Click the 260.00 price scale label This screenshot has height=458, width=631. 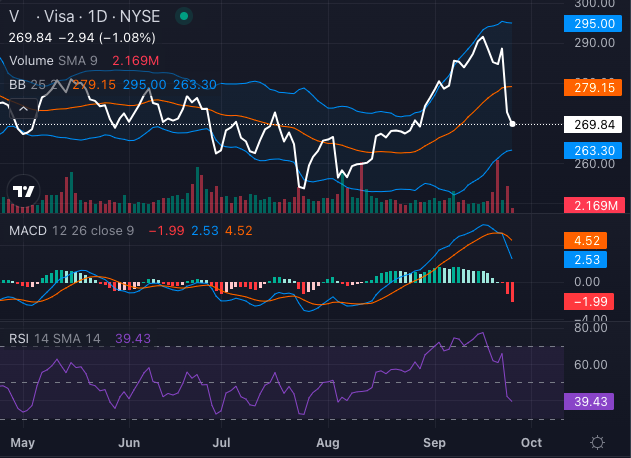click(594, 164)
